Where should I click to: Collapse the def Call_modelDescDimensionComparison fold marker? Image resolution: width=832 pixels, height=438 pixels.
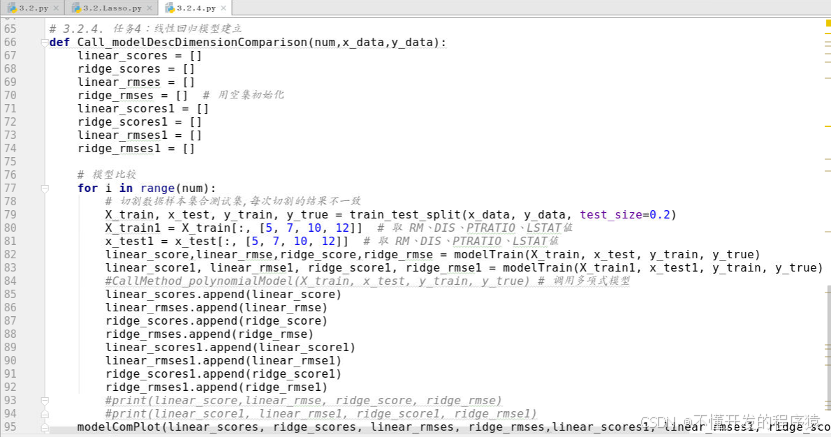(45, 42)
